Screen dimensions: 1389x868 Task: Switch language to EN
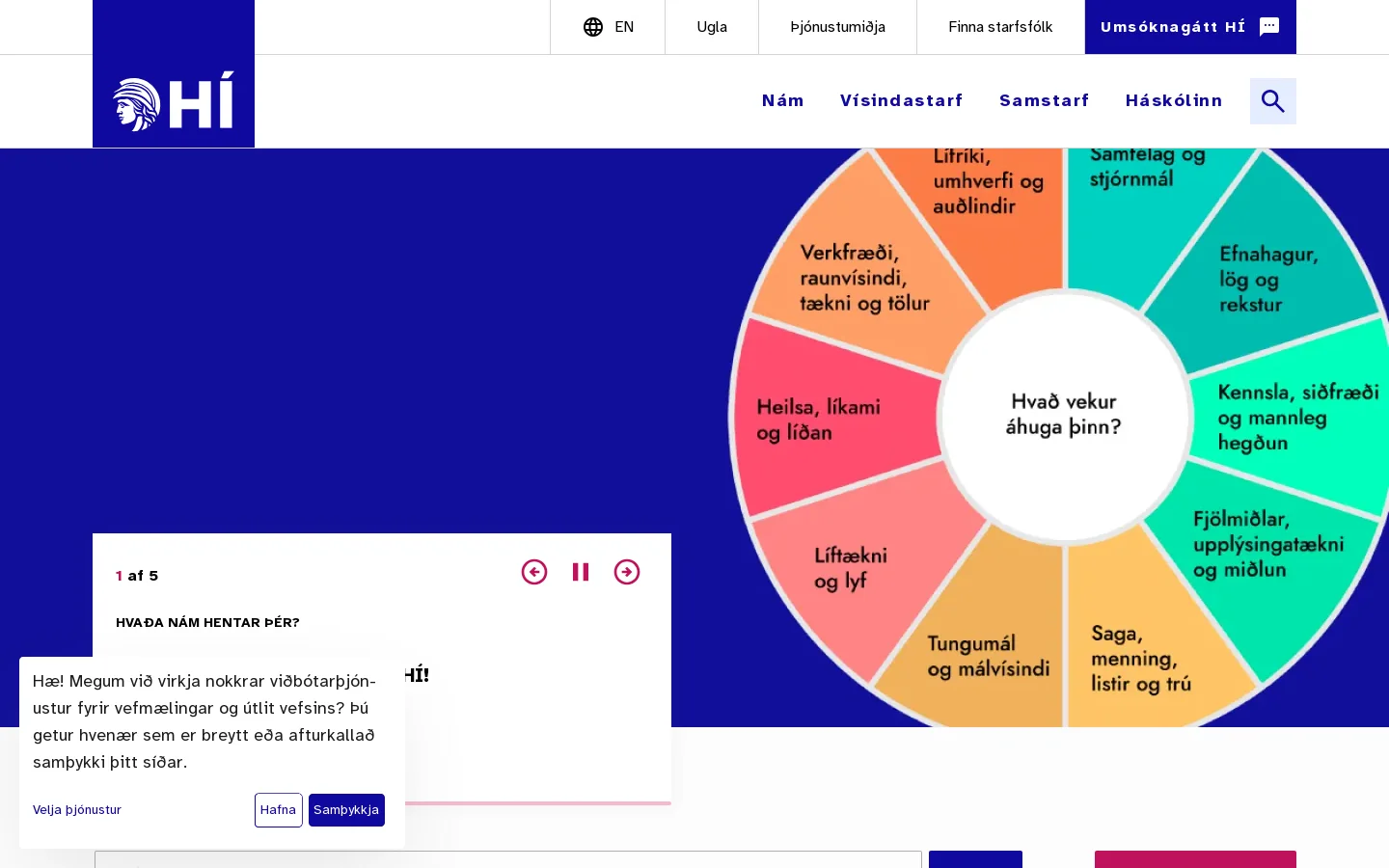[624, 27]
